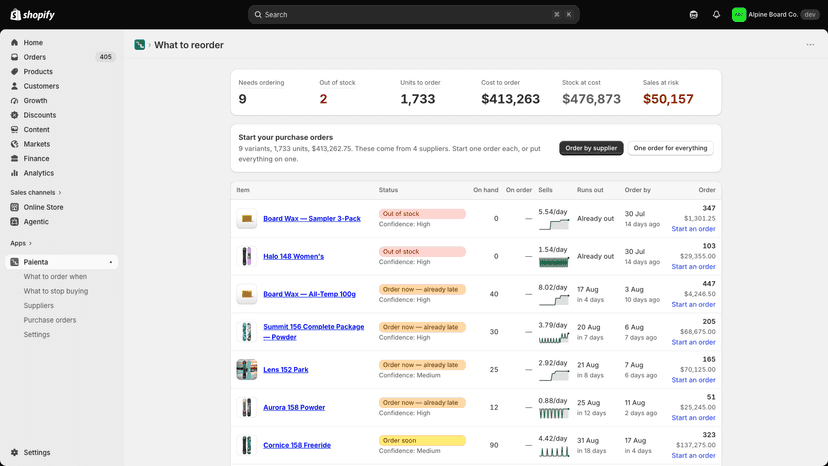
Task: Open Purchase orders page
Action: click(50, 320)
